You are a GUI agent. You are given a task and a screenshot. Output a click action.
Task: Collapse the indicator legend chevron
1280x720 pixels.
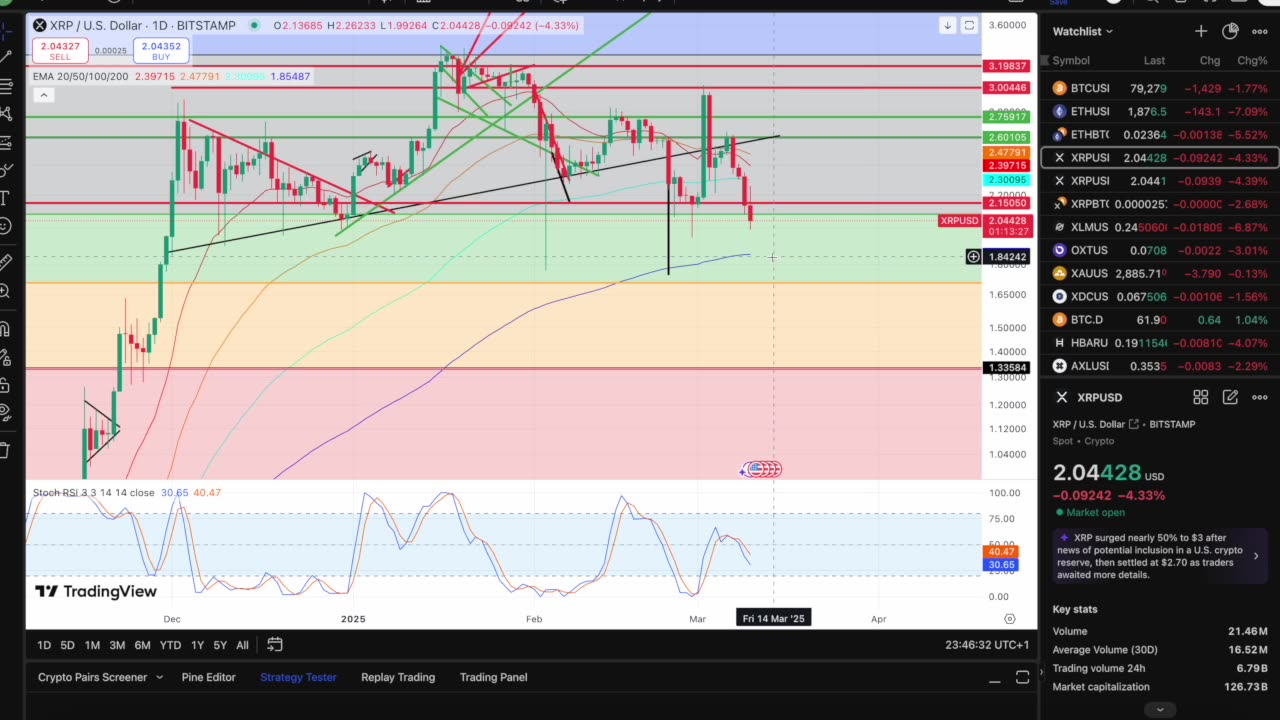(43, 96)
